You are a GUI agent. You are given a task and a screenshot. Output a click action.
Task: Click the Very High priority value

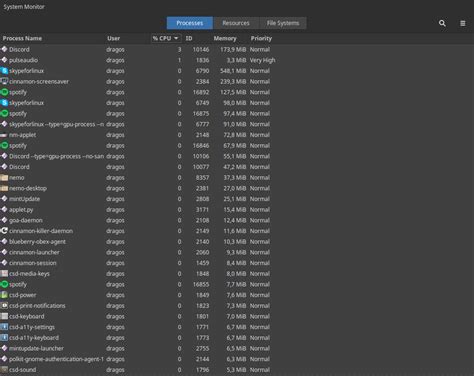click(263, 60)
